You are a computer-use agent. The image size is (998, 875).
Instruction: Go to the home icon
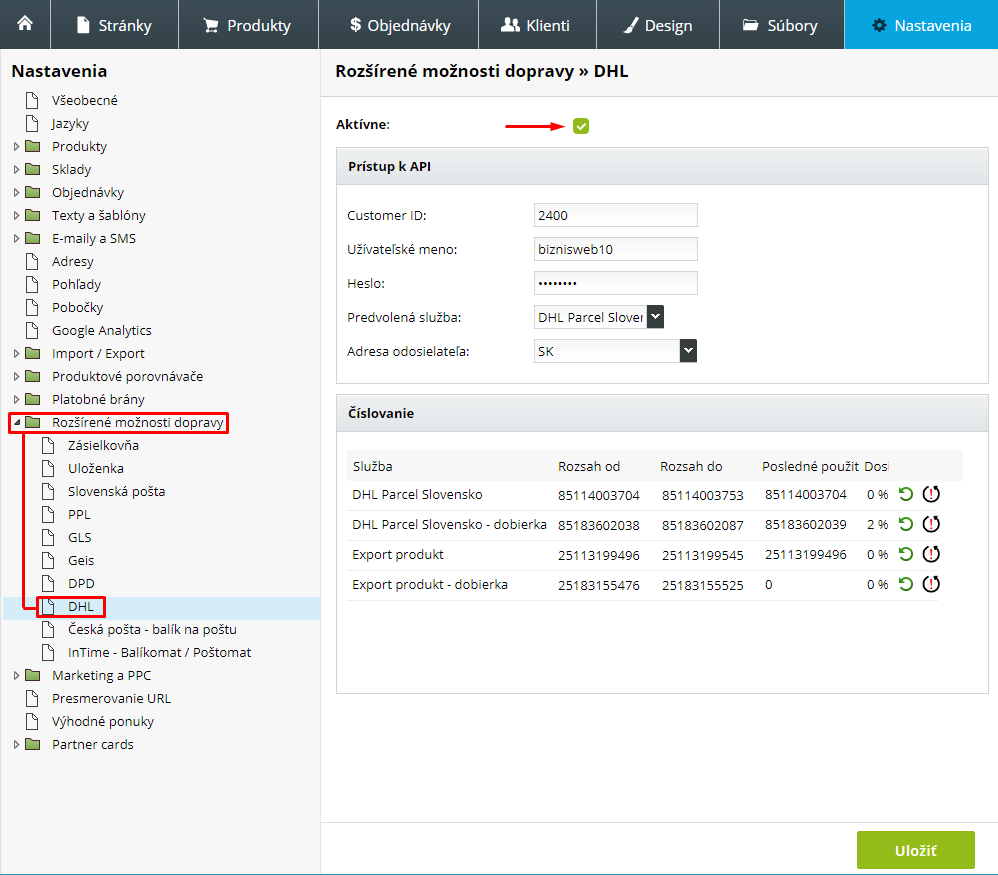tap(25, 24)
